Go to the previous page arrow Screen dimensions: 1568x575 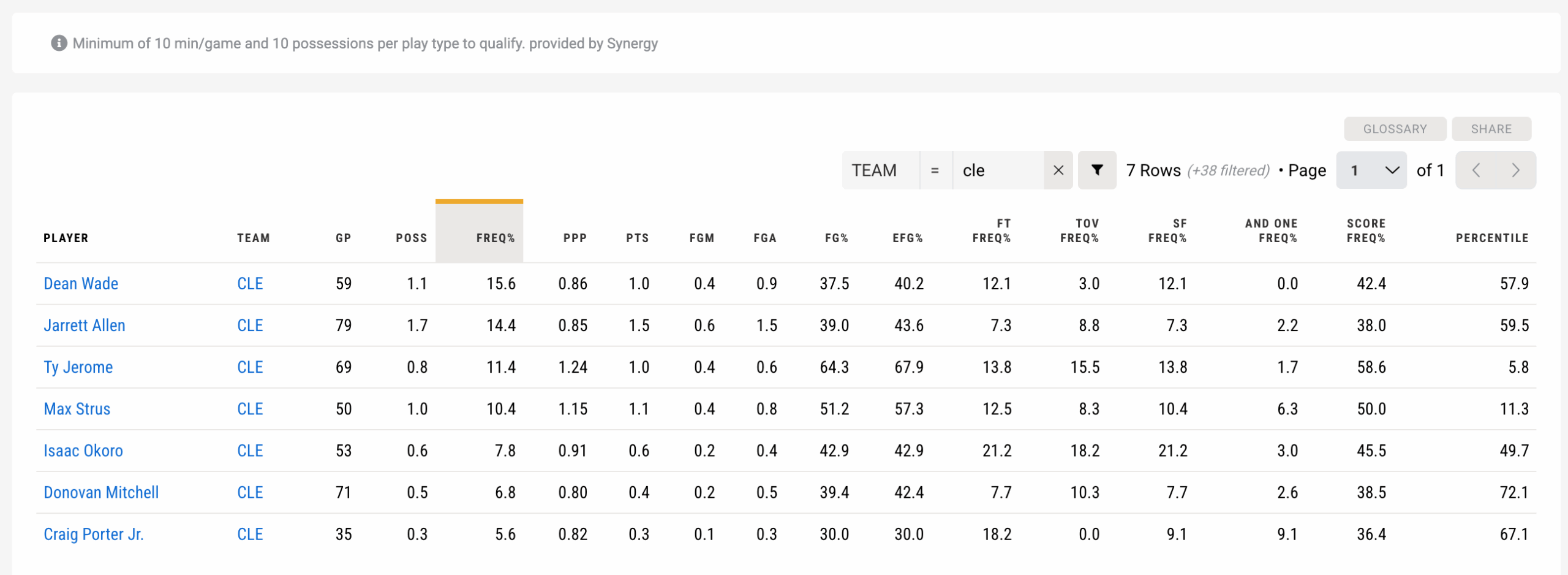(x=1476, y=170)
